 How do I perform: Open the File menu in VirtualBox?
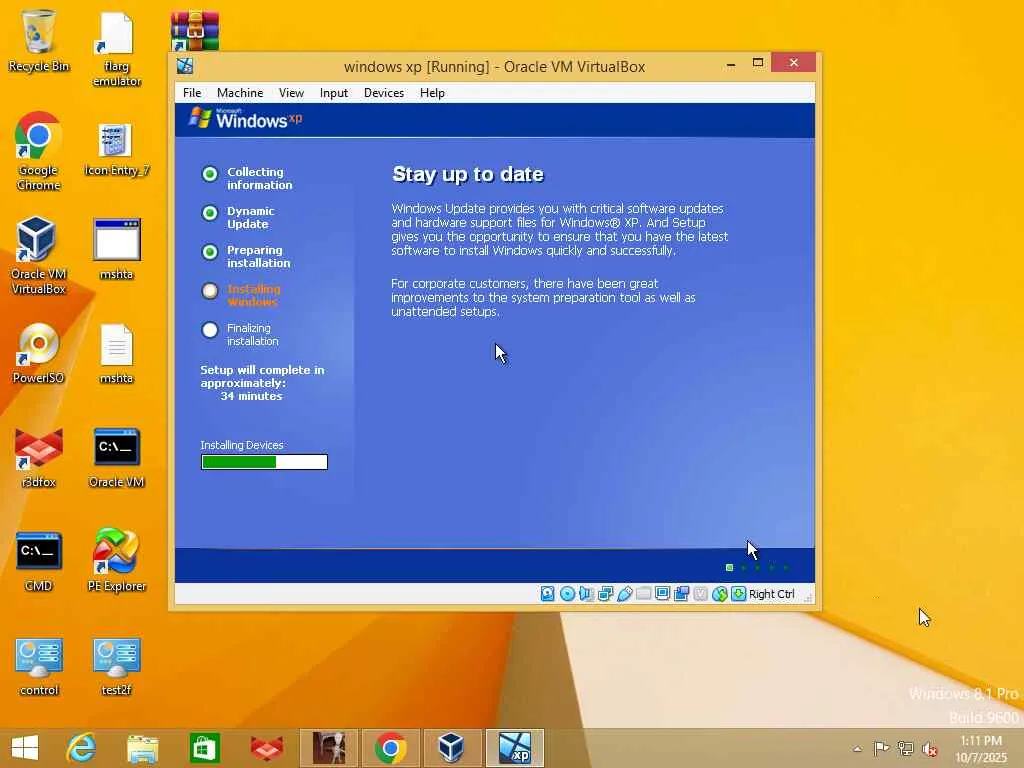[x=192, y=93]
